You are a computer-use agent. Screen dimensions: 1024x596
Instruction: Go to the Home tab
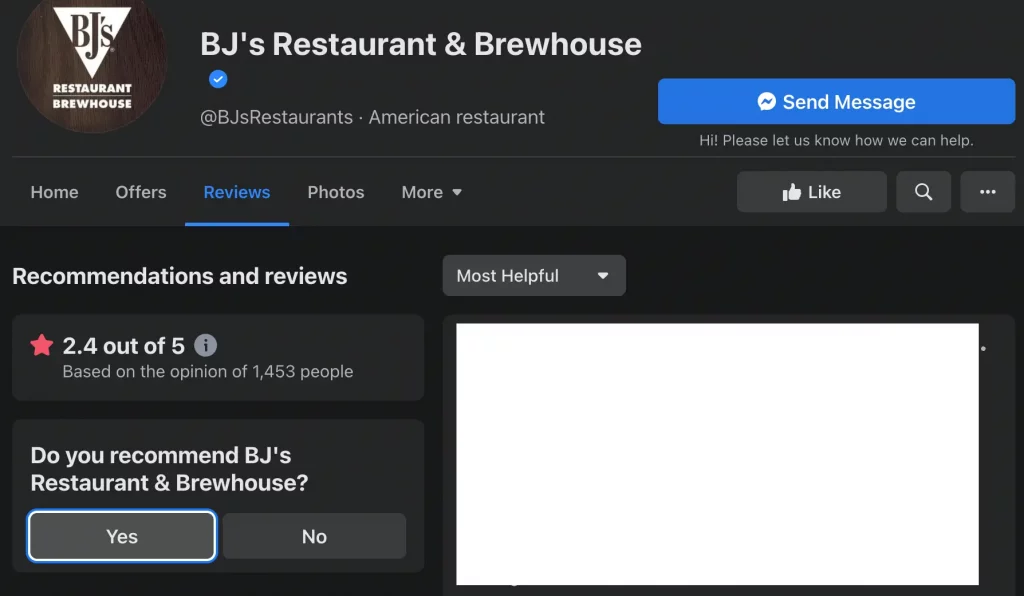tap(54, 192)
